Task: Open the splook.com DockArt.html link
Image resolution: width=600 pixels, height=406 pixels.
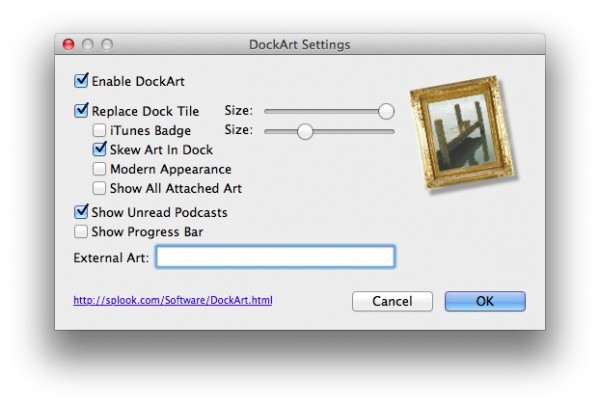Action: pyautogui.click(x=173, y=300)
